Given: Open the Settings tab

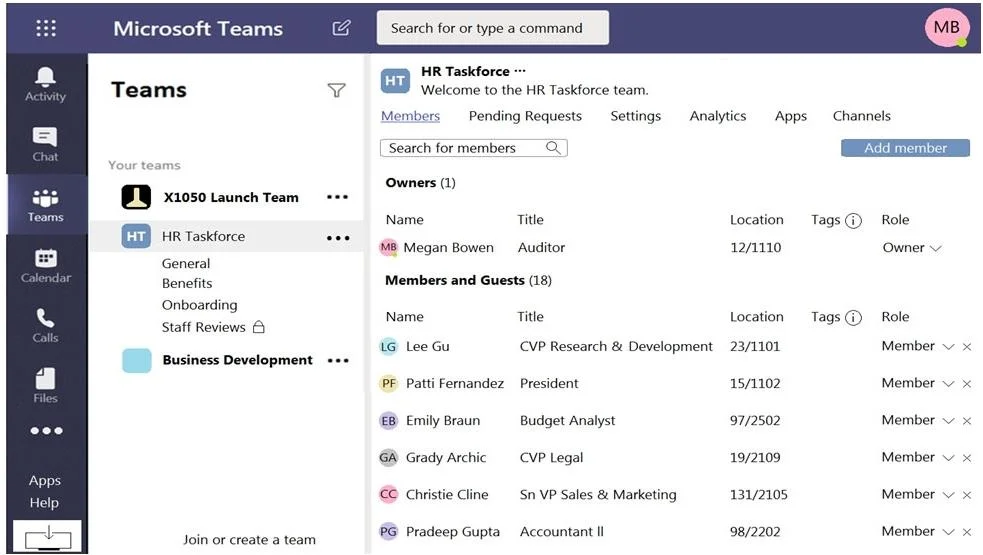Looking at the screenshot, I should coord(636,116).
